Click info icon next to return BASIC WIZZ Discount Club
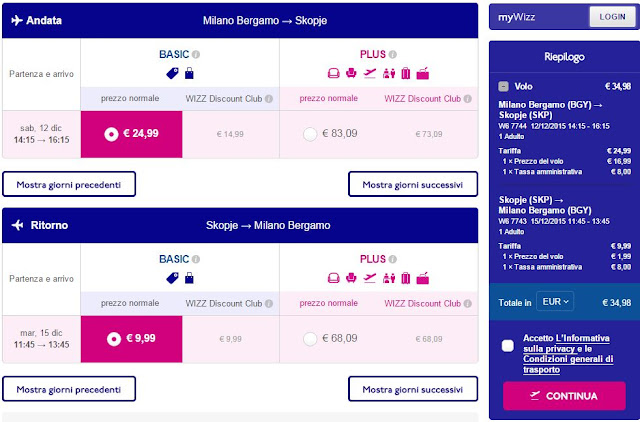Image resolution: width=640 pixels, height=422 pixels. (269, 303)
